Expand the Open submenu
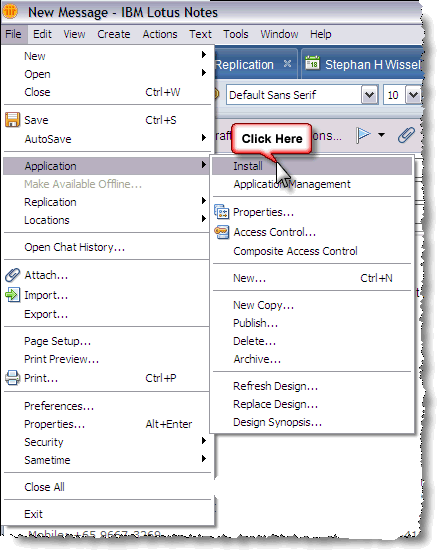The width and height of the screenshot is (439, 550). click(x=204, y=73)
